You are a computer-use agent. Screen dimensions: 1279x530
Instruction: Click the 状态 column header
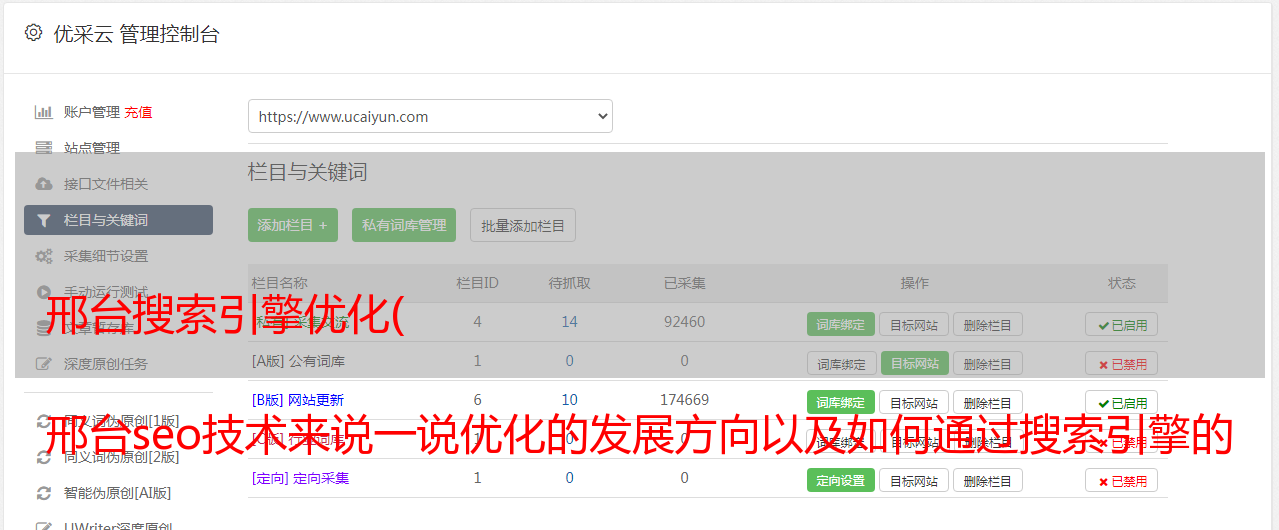coord(1122,283)
